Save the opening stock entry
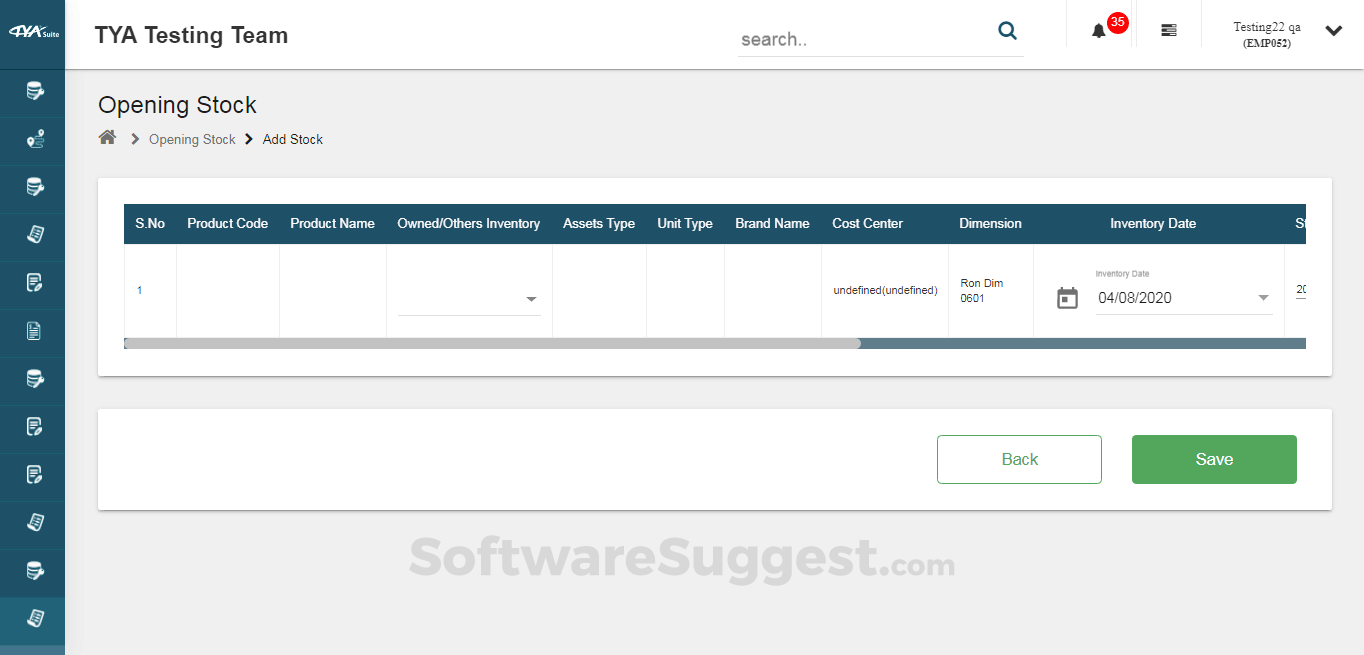Image resolution: width=1364 pixels, height=655 pixels. (x=1213, y=459)
